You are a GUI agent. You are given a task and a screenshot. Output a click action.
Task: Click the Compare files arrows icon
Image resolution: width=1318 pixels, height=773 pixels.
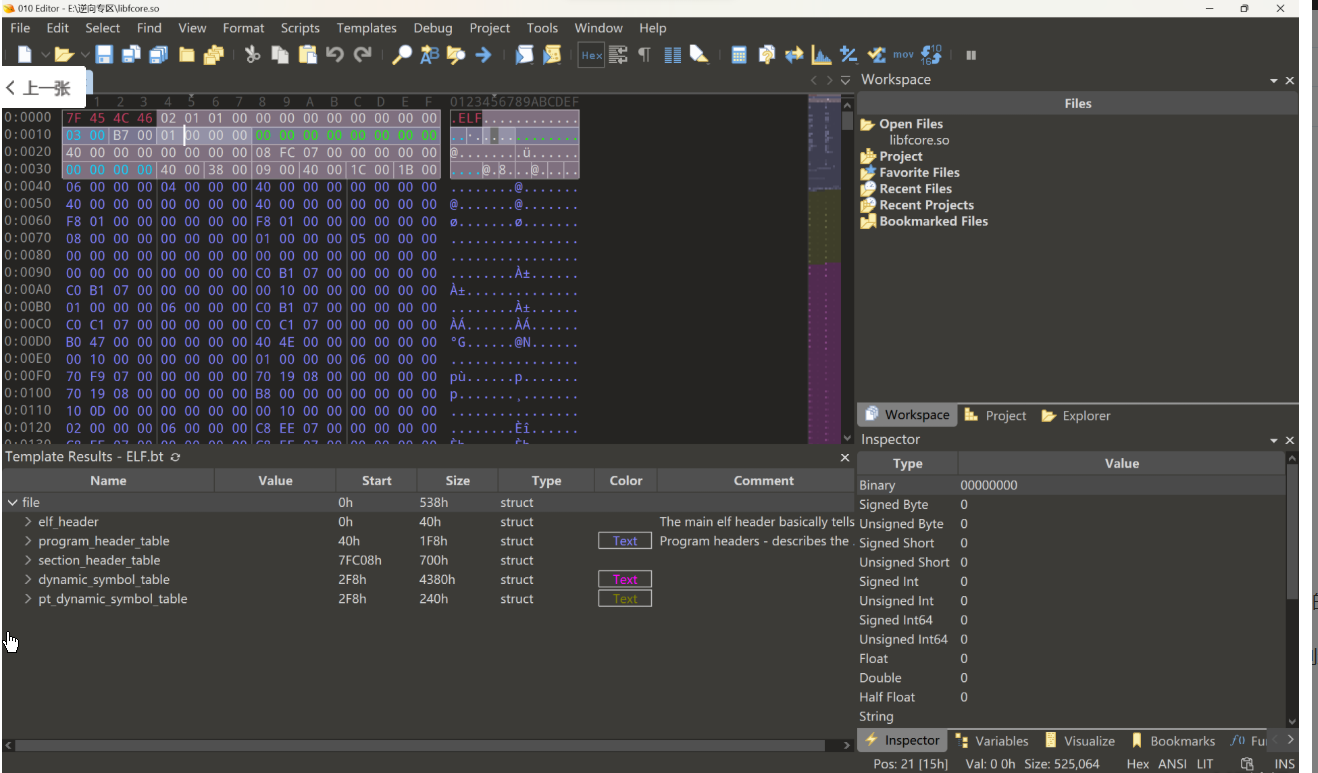pyautogui.click(x=794, y=55)
